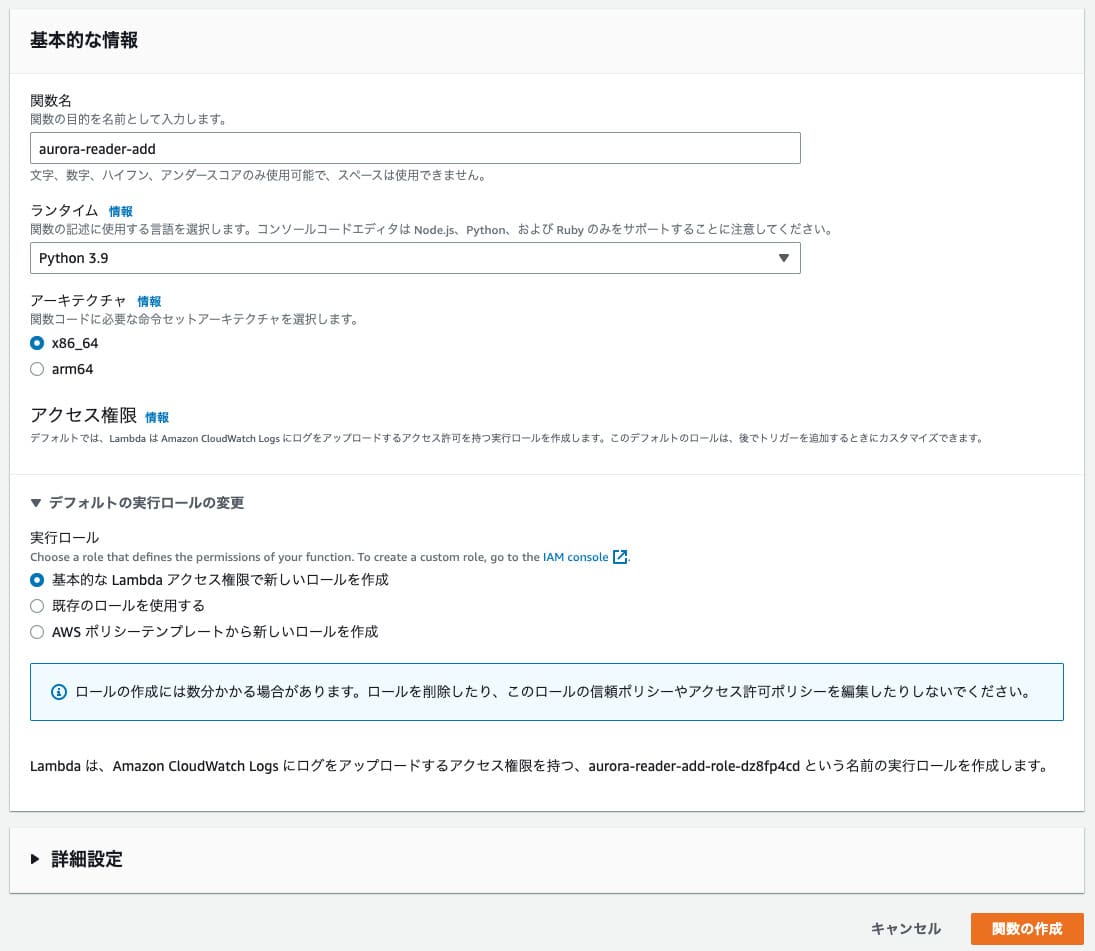Open the 情報 link next to アクセス権限

coord(157,417)
